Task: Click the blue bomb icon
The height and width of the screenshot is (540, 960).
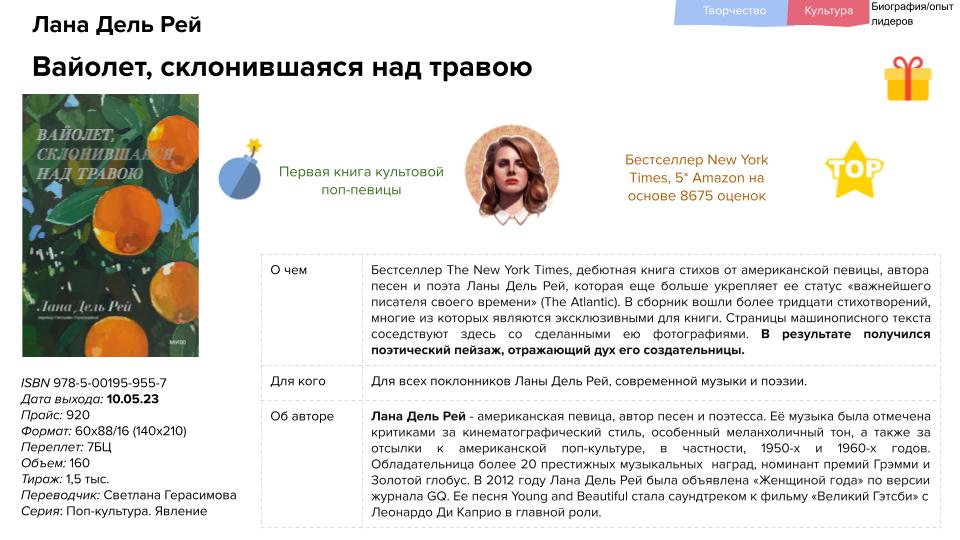Action: (240, 170)
